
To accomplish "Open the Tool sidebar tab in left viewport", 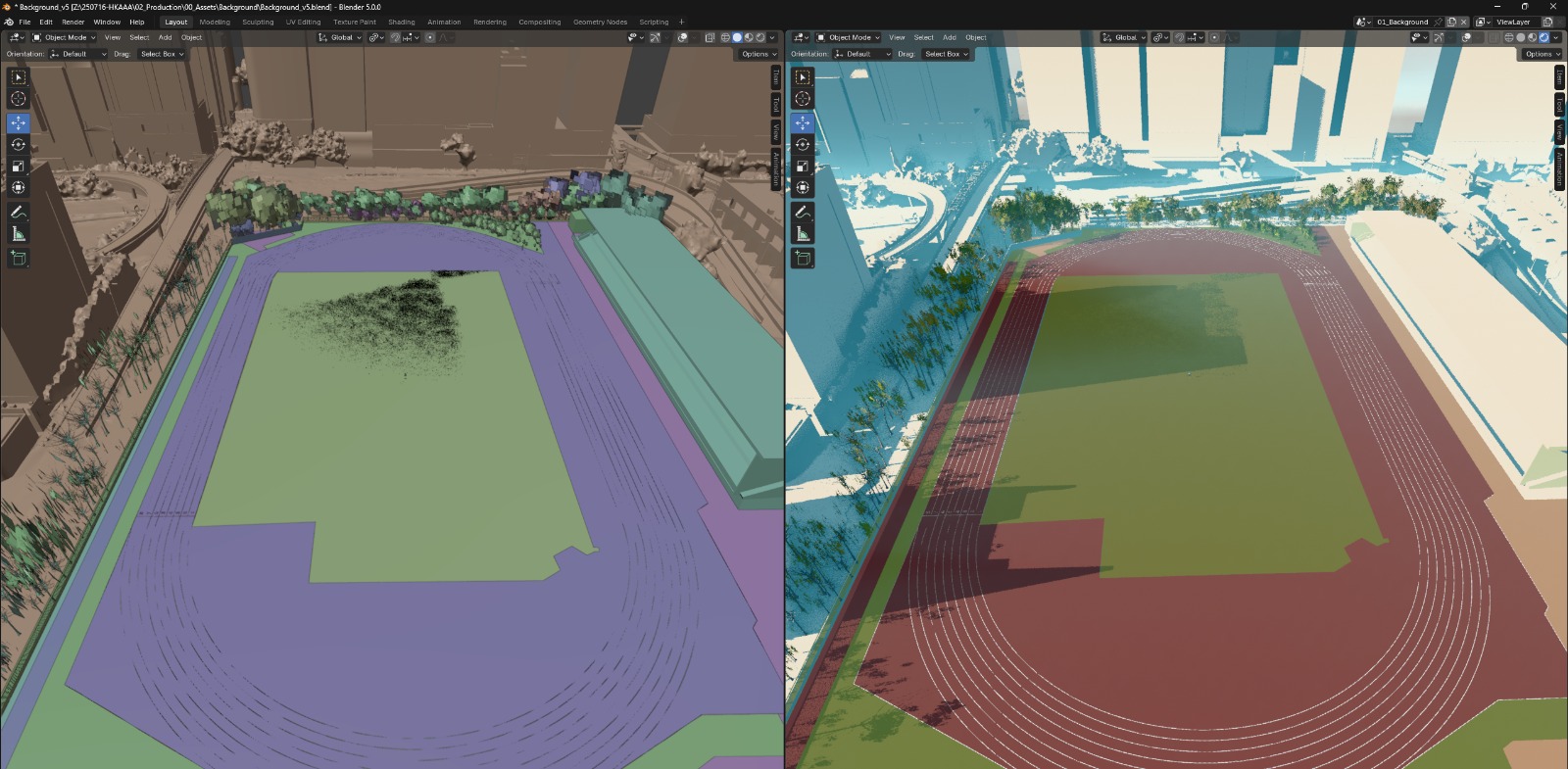I will pos(775,103).
